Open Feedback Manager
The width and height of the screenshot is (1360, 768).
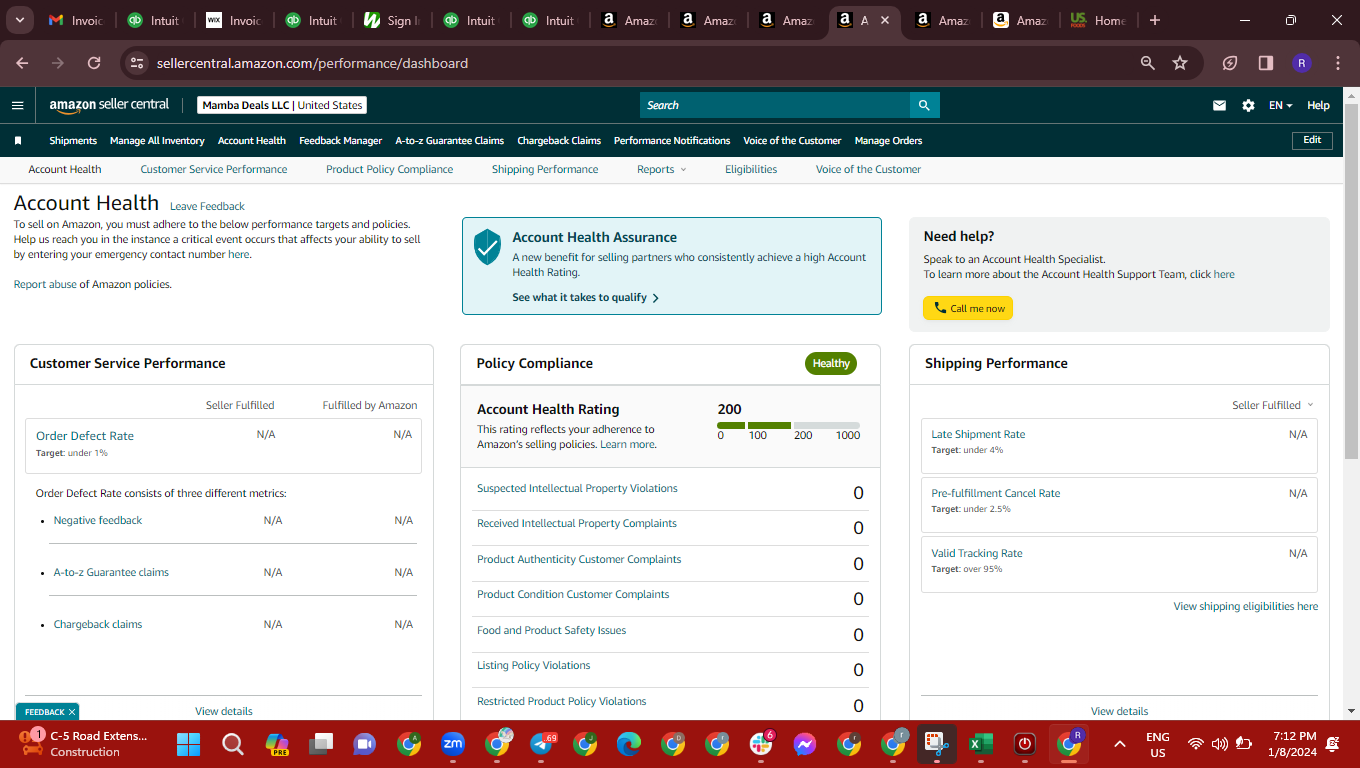340,141
